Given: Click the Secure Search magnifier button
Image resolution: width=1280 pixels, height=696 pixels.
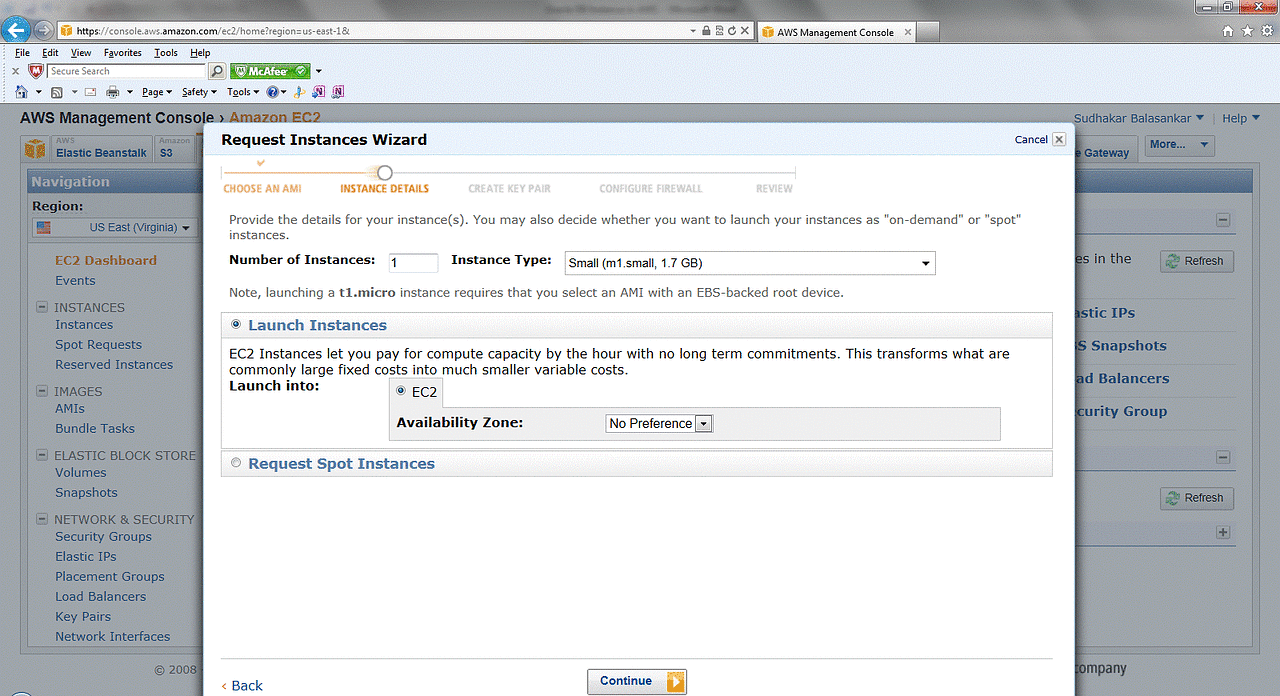Looking at the screenshot, I should pyautogui.click(x=217, y=71).
